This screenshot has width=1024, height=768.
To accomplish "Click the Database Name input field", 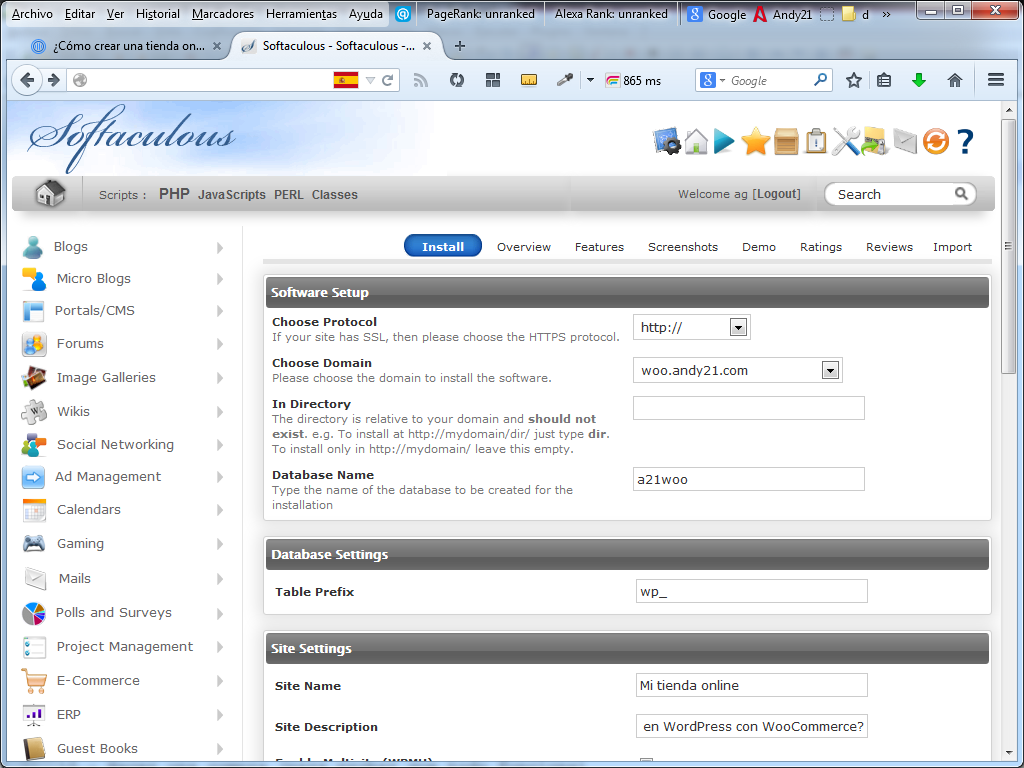I will coord(748,479).
